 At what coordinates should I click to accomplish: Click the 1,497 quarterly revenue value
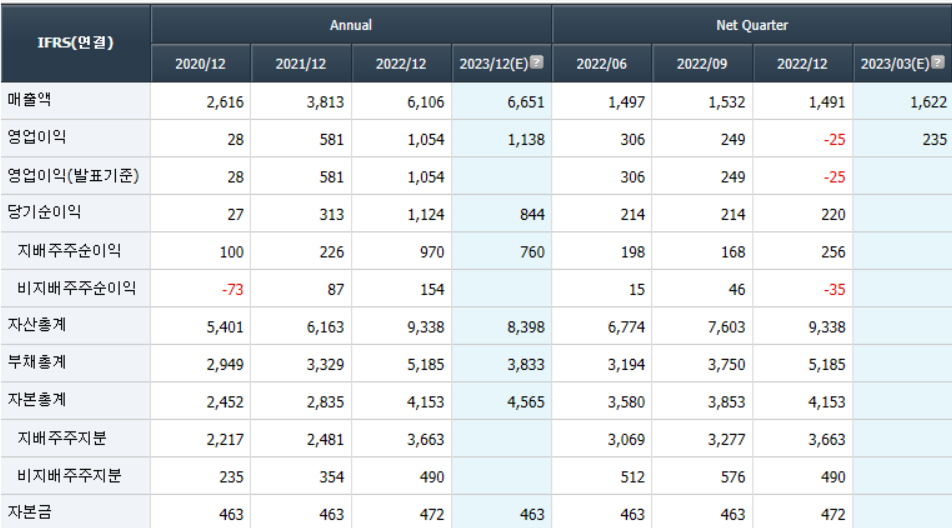[x=626, y=102]
